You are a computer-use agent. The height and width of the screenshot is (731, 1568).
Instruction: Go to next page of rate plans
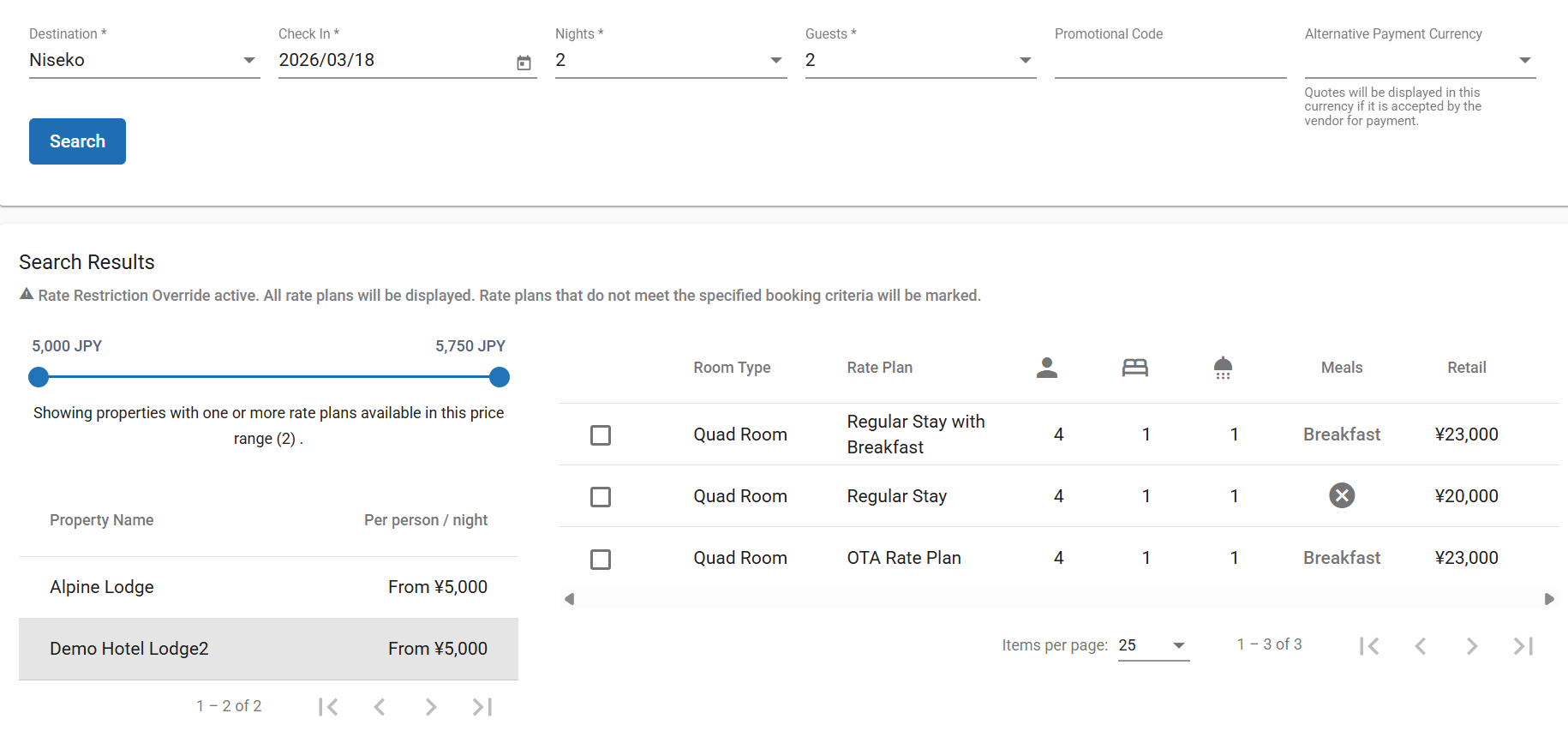pyautogui.click(x=1471, y=646)
